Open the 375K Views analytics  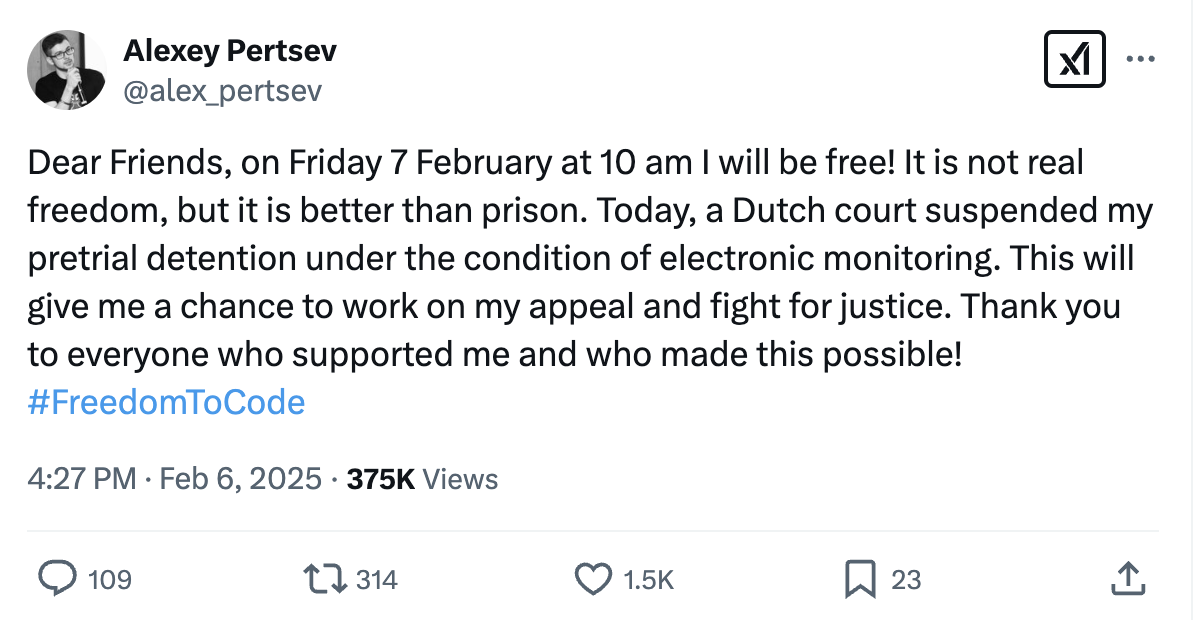pos(422,479)
